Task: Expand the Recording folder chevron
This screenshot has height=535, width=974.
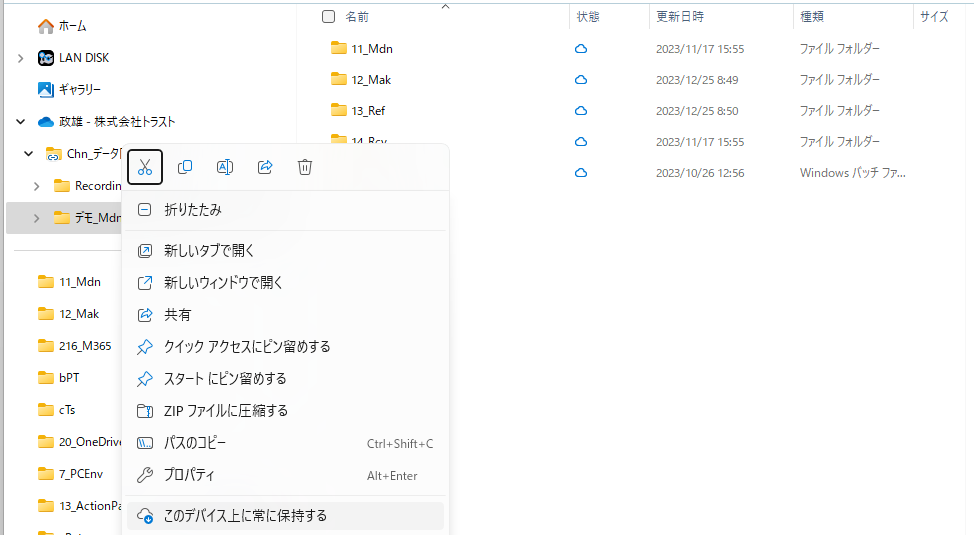Action: tap(37, 186)
